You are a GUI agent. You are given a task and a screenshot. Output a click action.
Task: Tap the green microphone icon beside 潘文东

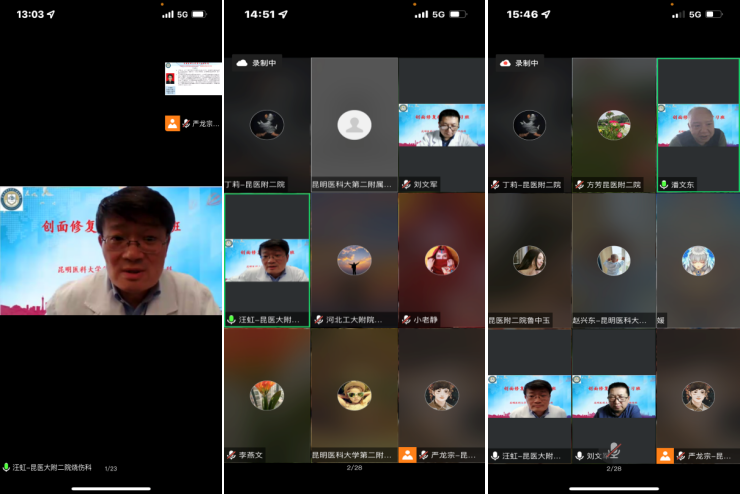663,185
